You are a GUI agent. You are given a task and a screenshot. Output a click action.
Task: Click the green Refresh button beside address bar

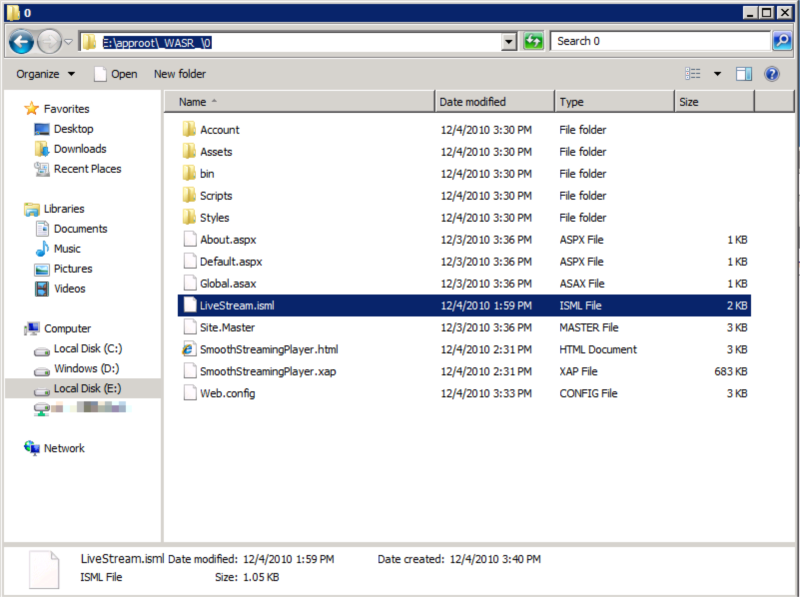click(x=534, y=41)
